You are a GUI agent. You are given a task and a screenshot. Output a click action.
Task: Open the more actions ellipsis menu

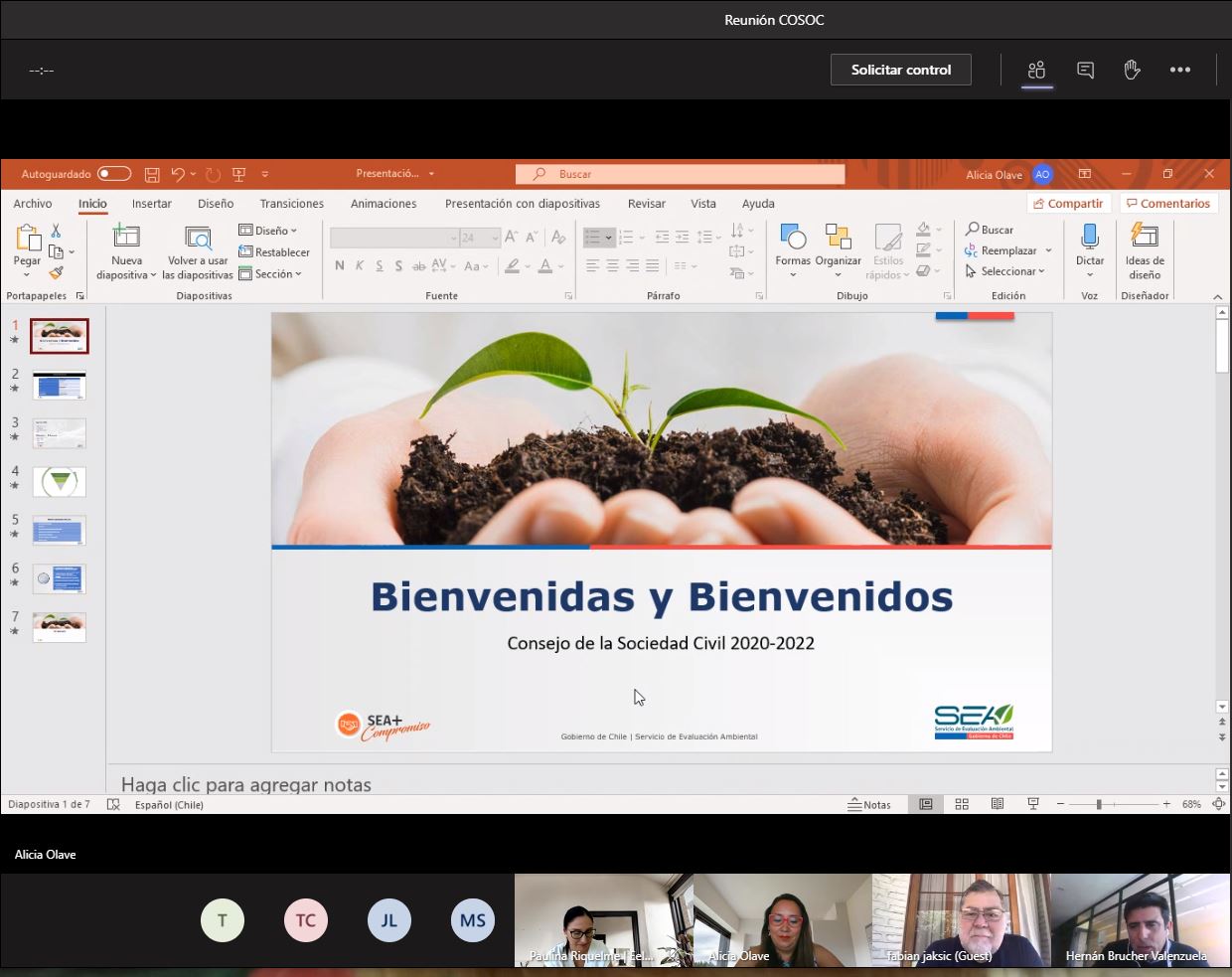[1179, 70]
